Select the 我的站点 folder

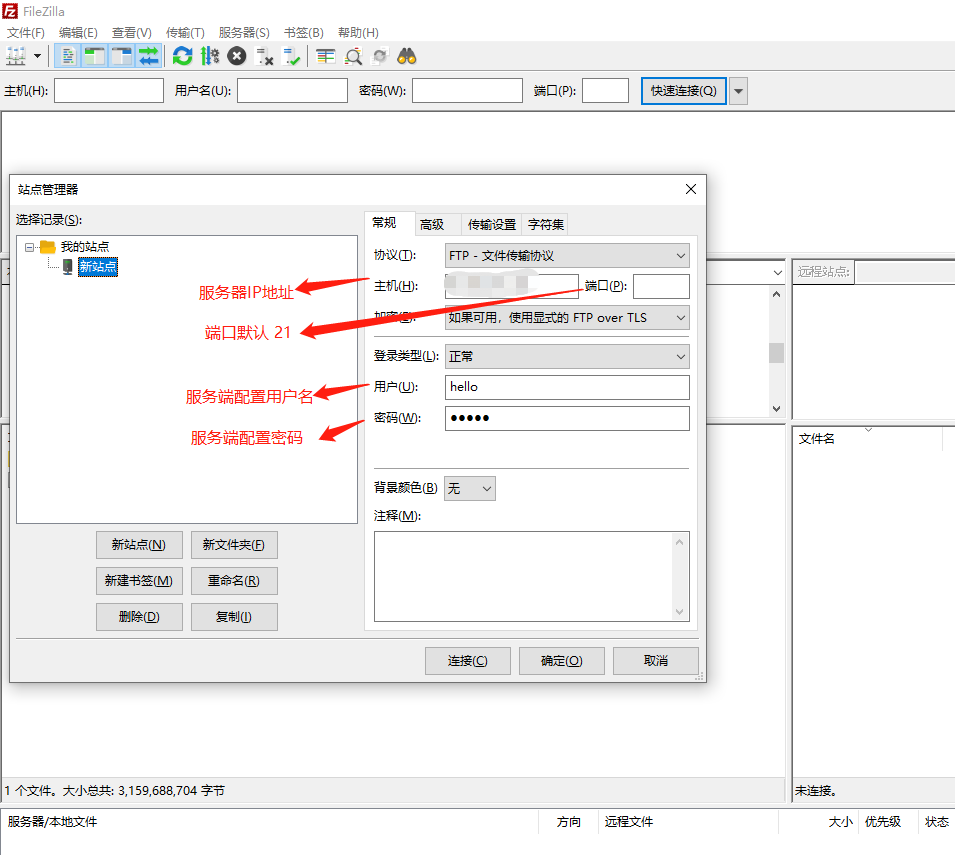pos(85,247)
